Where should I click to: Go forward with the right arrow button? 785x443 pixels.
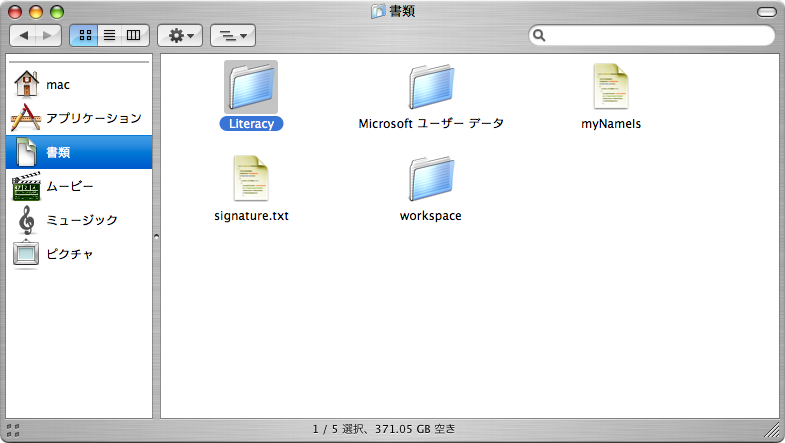(49, 36)
